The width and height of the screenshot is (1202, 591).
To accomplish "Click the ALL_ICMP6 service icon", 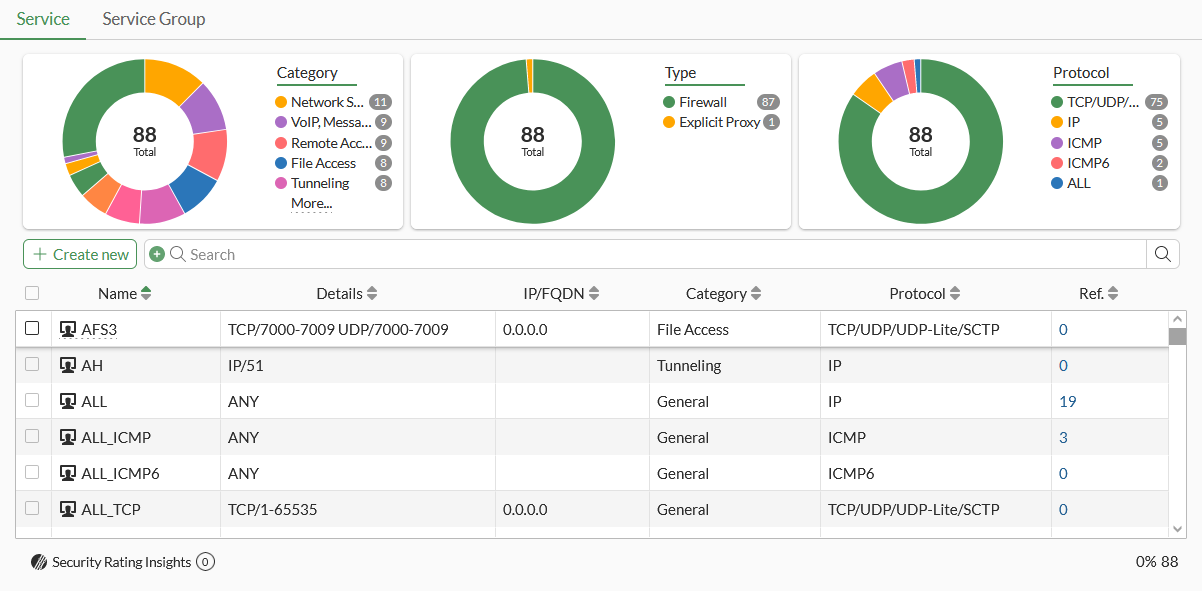I will pos(68,473).
